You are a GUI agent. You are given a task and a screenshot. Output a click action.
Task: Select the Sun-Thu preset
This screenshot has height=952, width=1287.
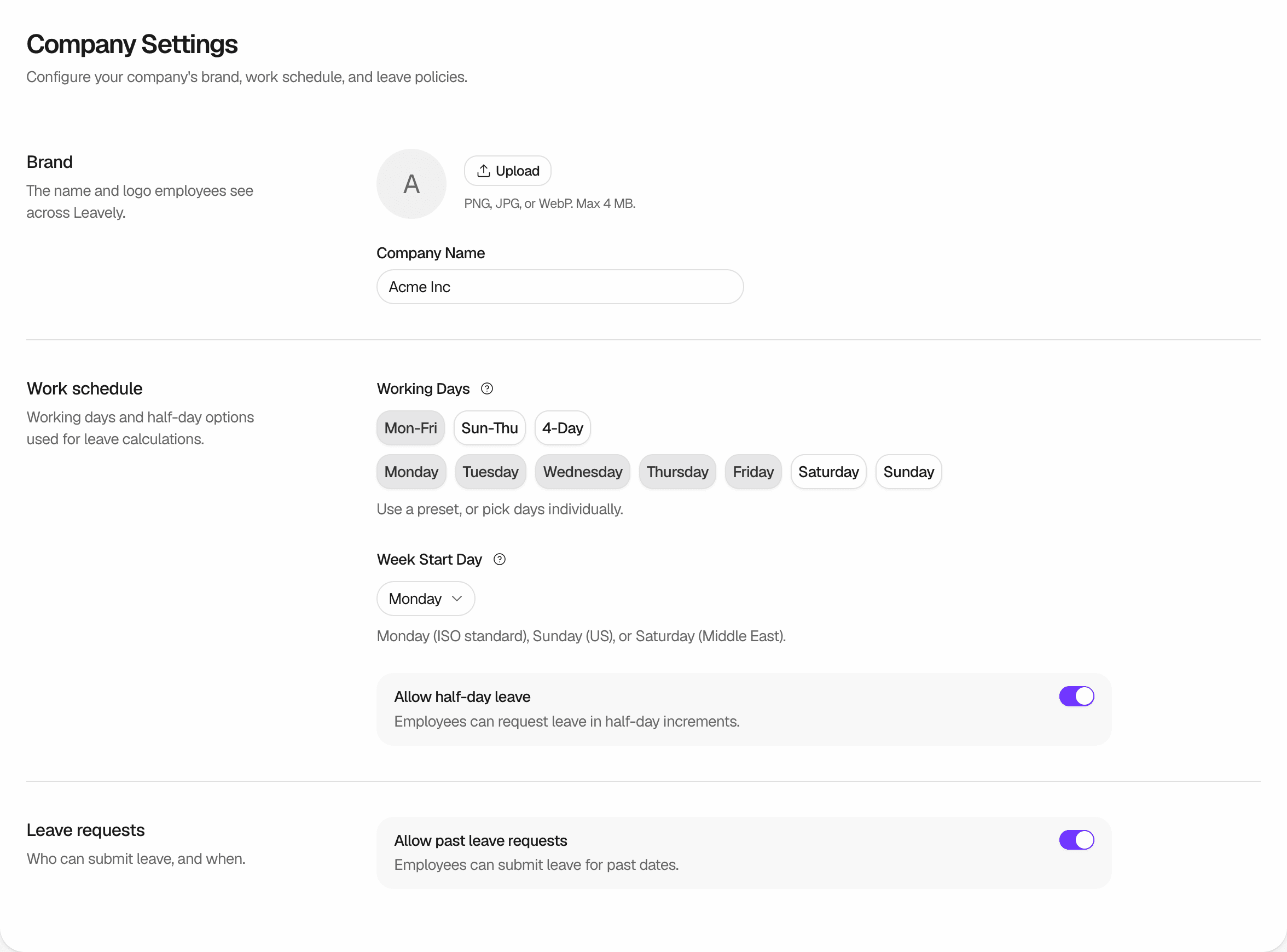[489, 428]
